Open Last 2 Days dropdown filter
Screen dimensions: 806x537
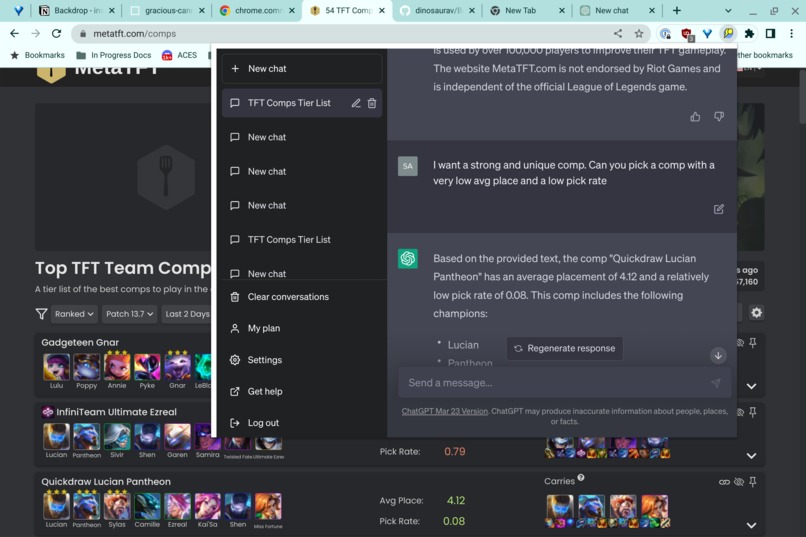(187, 313)
